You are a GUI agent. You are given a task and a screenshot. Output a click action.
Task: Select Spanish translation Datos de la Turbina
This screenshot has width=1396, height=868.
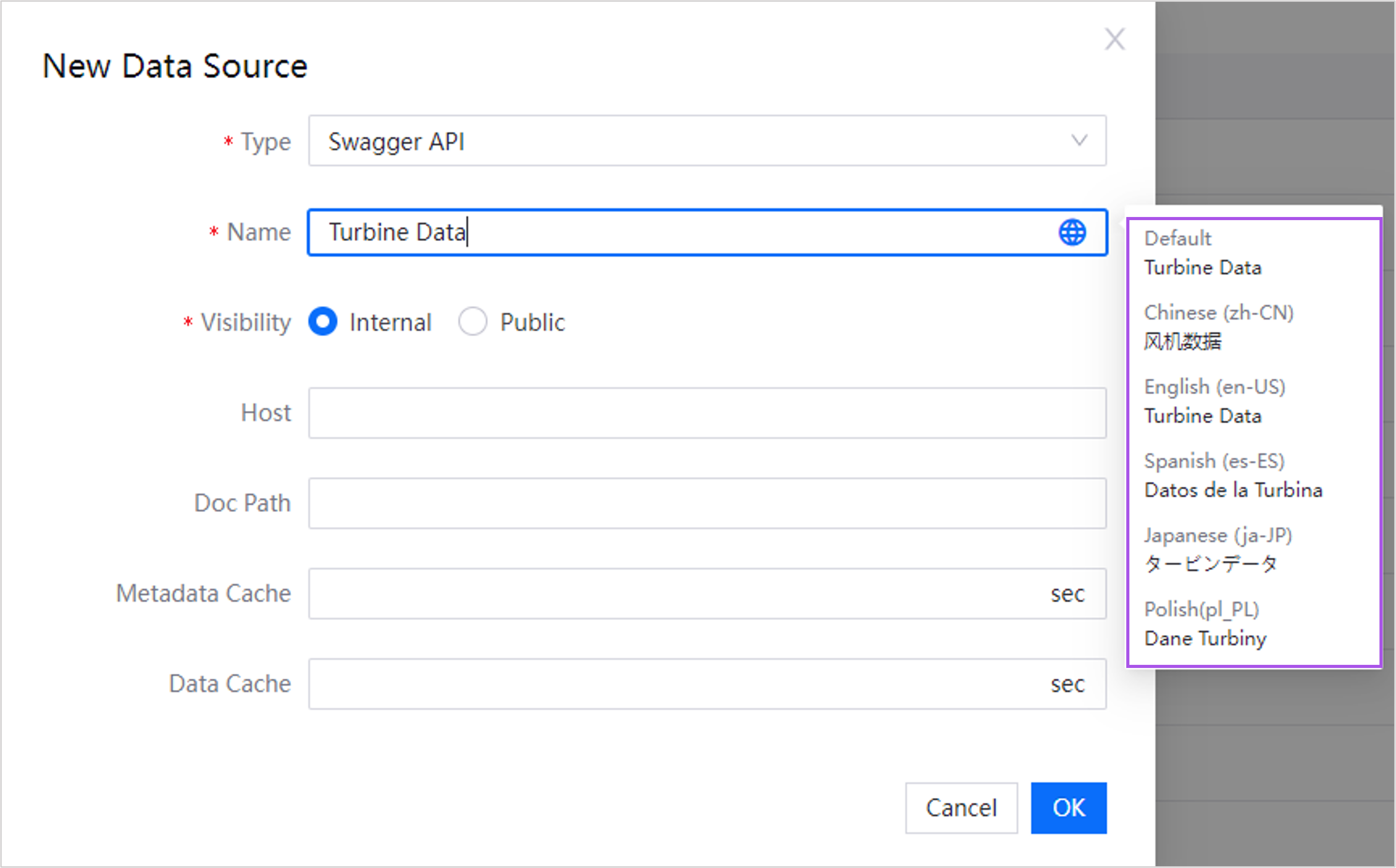(x=1233, y=490)
